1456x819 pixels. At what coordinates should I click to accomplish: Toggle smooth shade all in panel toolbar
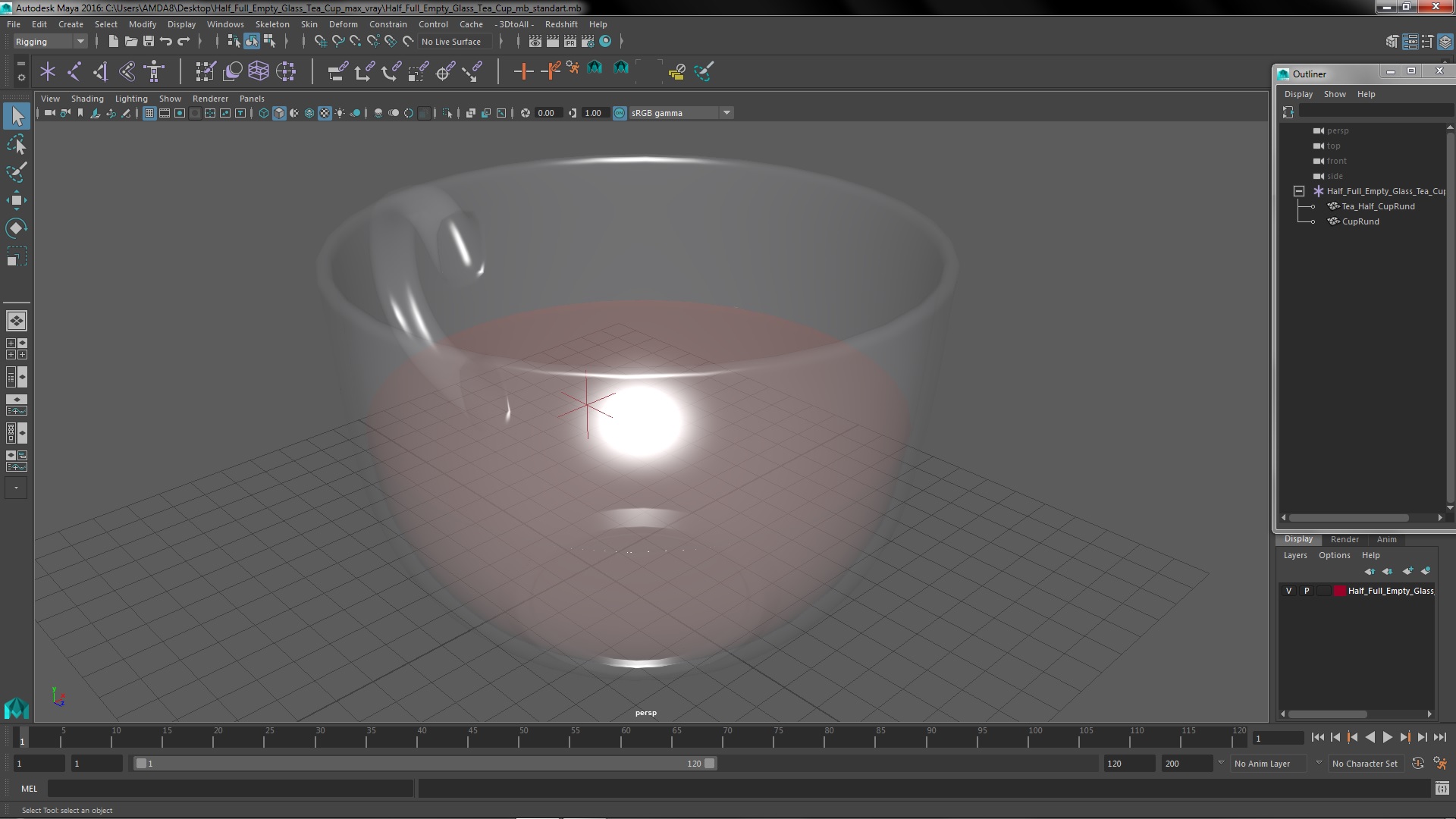click(x=279, y=113)
